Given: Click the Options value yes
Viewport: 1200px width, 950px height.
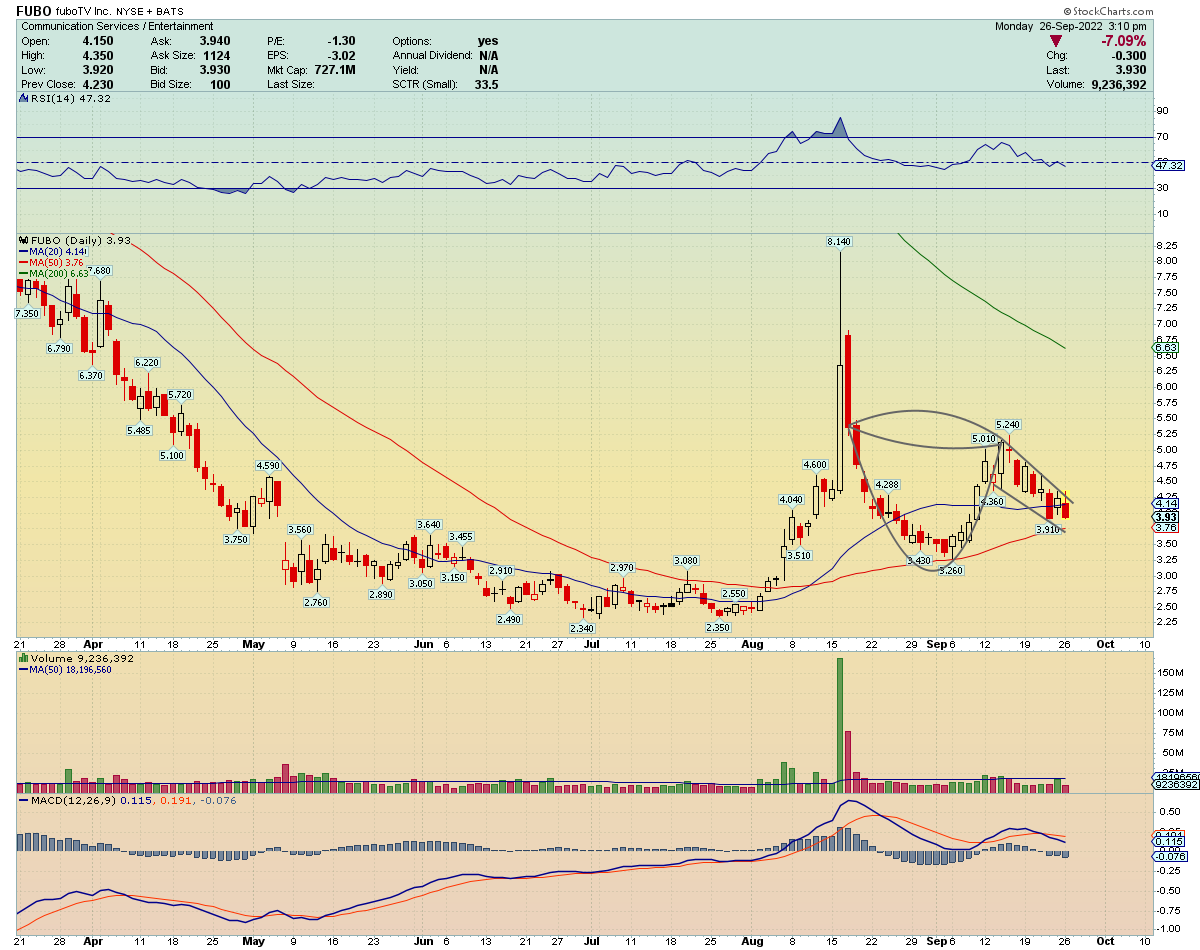Looking at the screenshot, I should point(489,40).
